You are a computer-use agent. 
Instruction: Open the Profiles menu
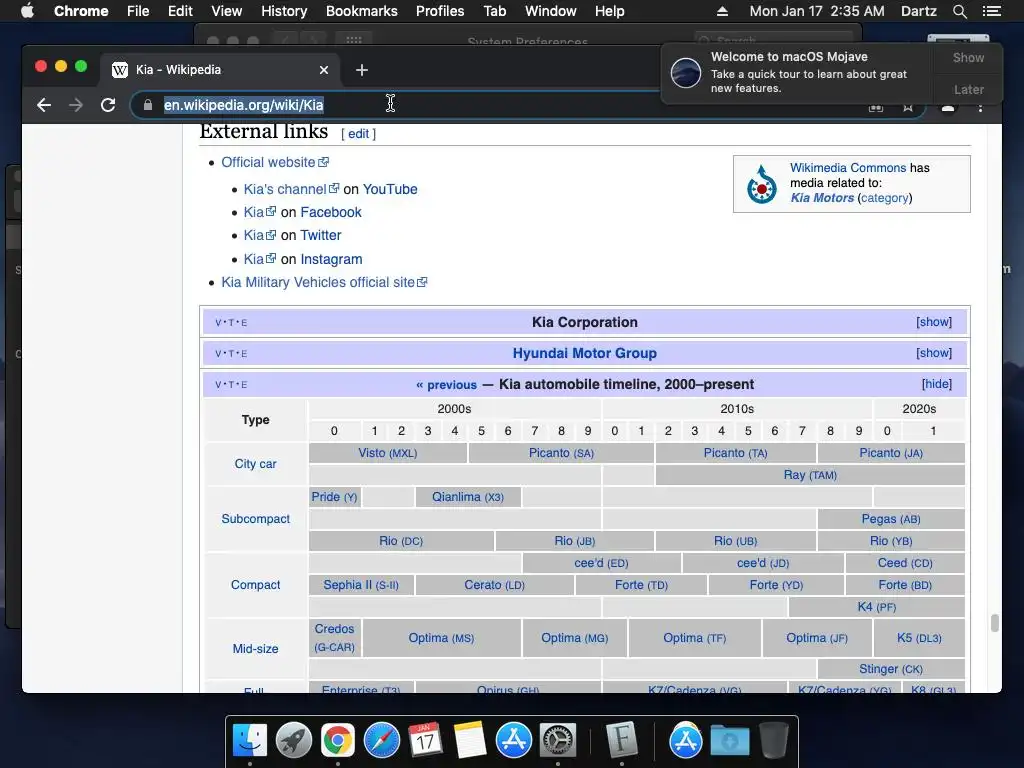tap(440, 11)
